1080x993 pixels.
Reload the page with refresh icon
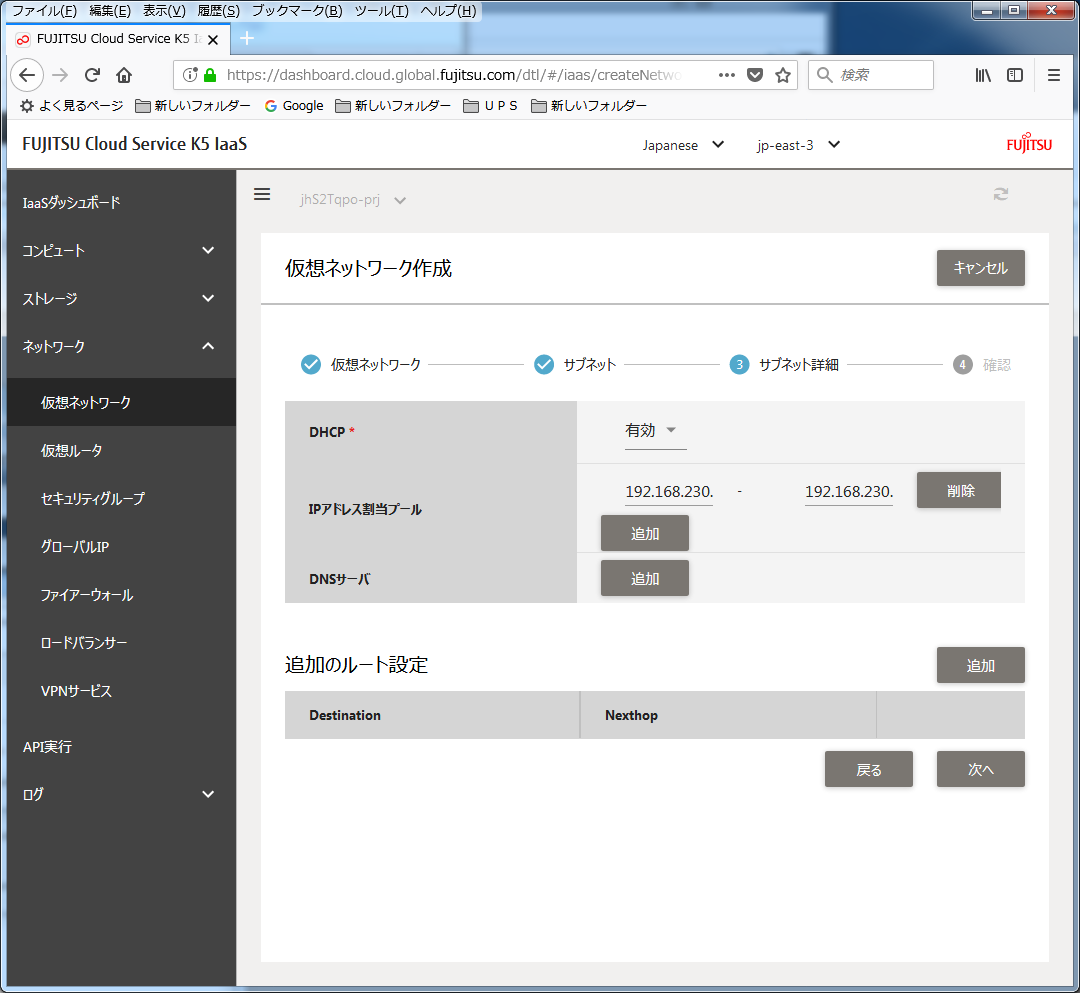(92, 74)
